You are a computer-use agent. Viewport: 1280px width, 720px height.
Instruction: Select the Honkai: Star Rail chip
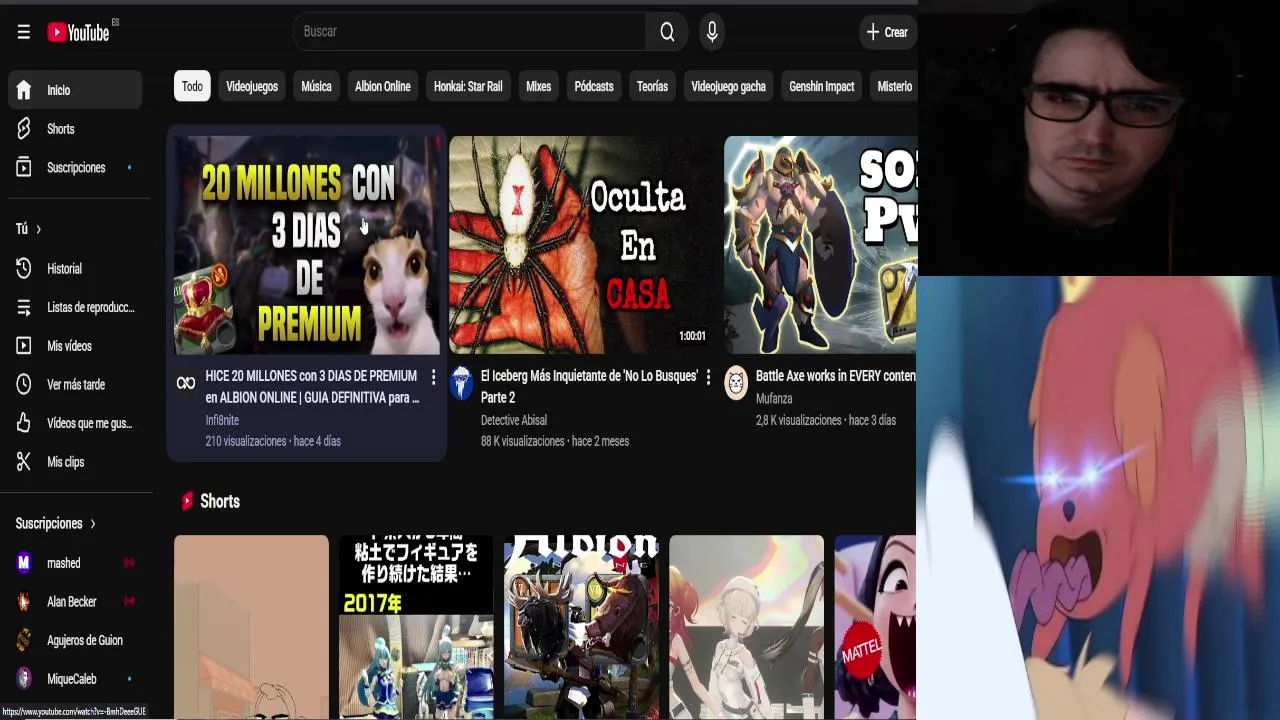(468, 86)
